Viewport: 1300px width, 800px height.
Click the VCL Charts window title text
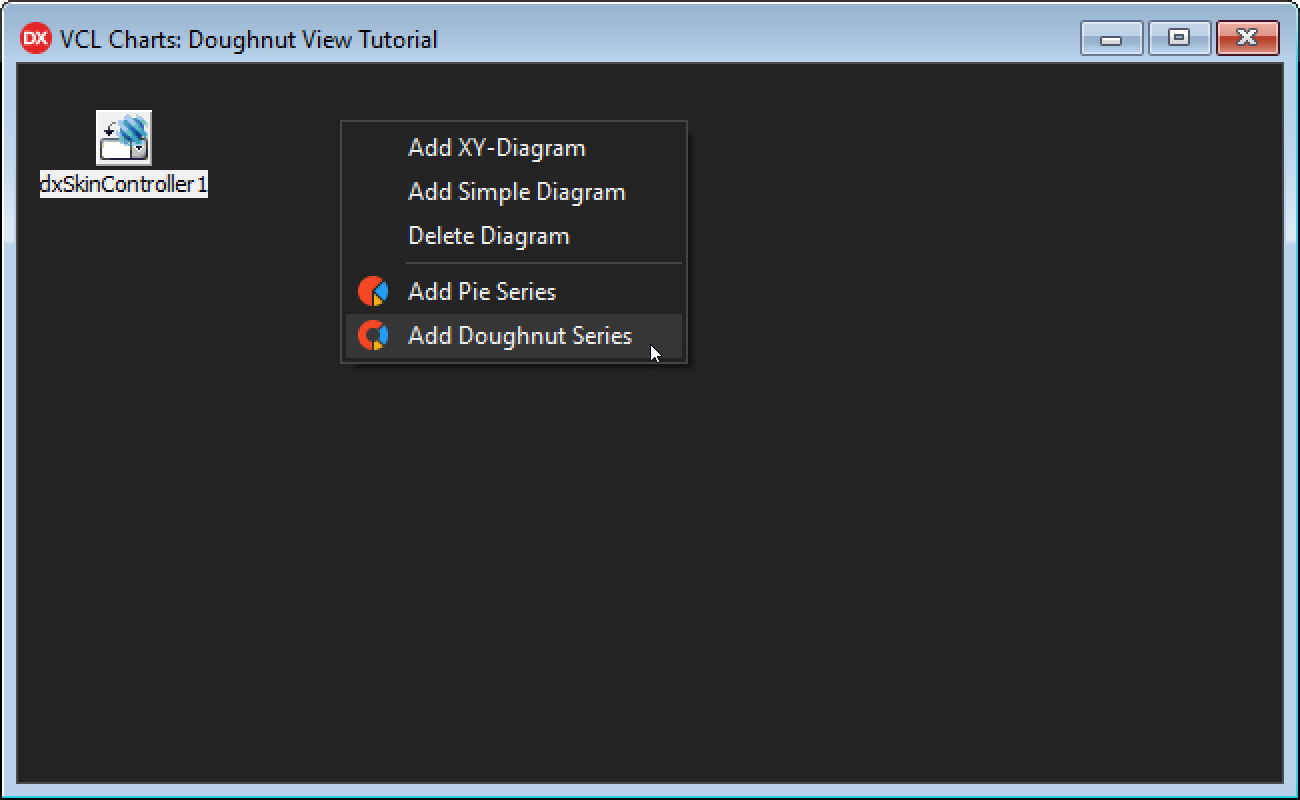[x=248, y=40]
